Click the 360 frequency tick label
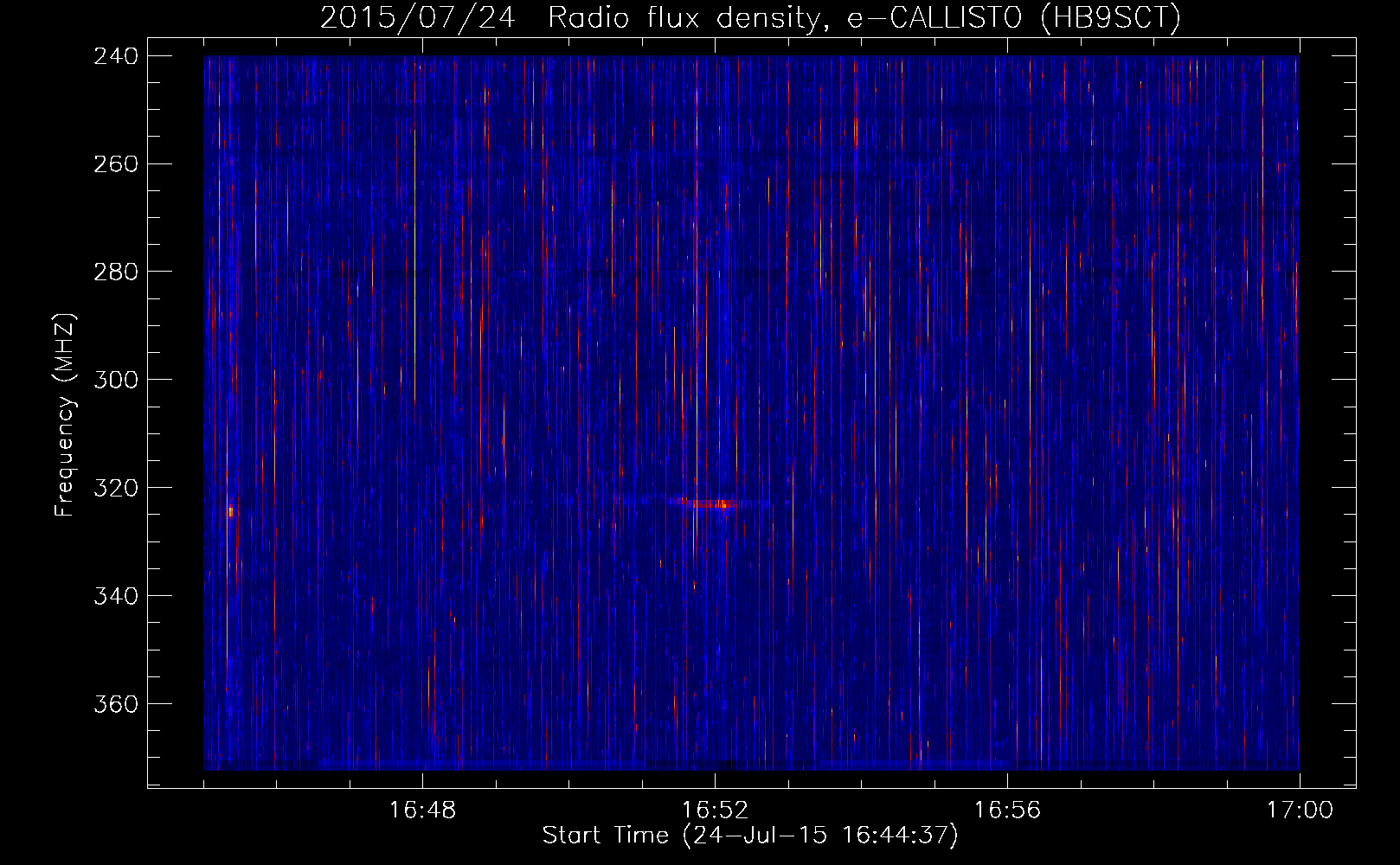Image resolution: width=1400 pixels, height=865 pixels. (x=116, y=705)
